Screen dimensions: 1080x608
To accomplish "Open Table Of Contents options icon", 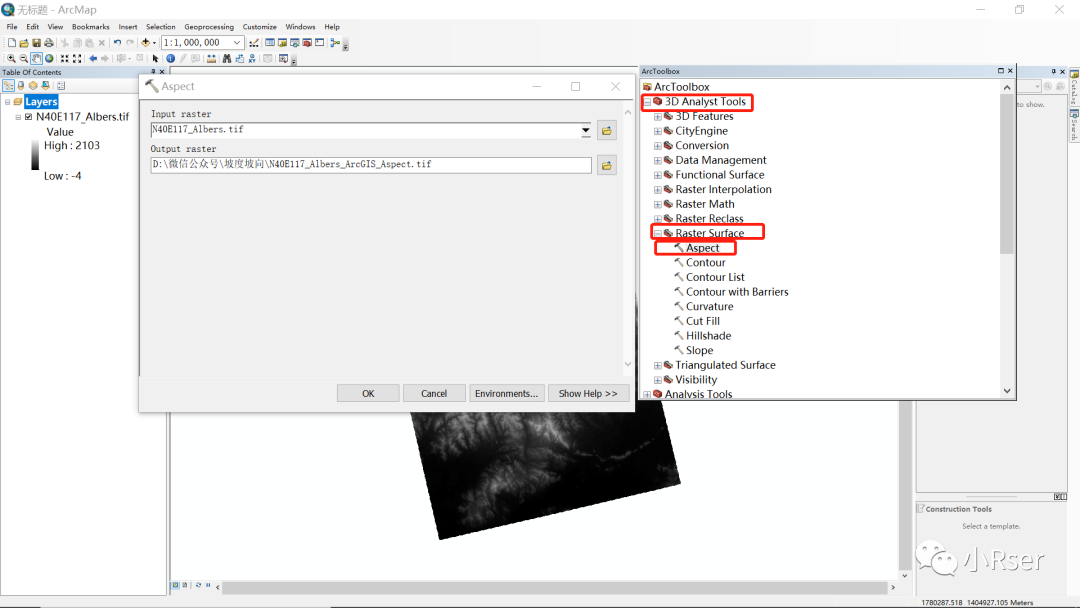I will click(61, 85).
